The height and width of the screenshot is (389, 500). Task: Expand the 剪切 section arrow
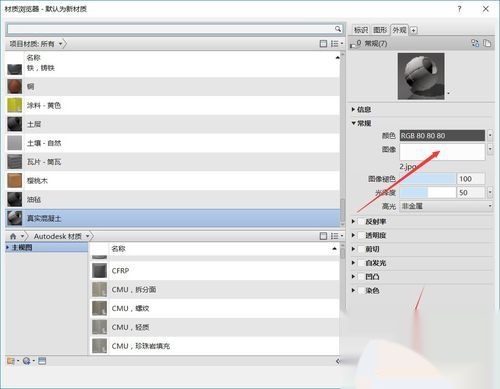coord(353,249)
